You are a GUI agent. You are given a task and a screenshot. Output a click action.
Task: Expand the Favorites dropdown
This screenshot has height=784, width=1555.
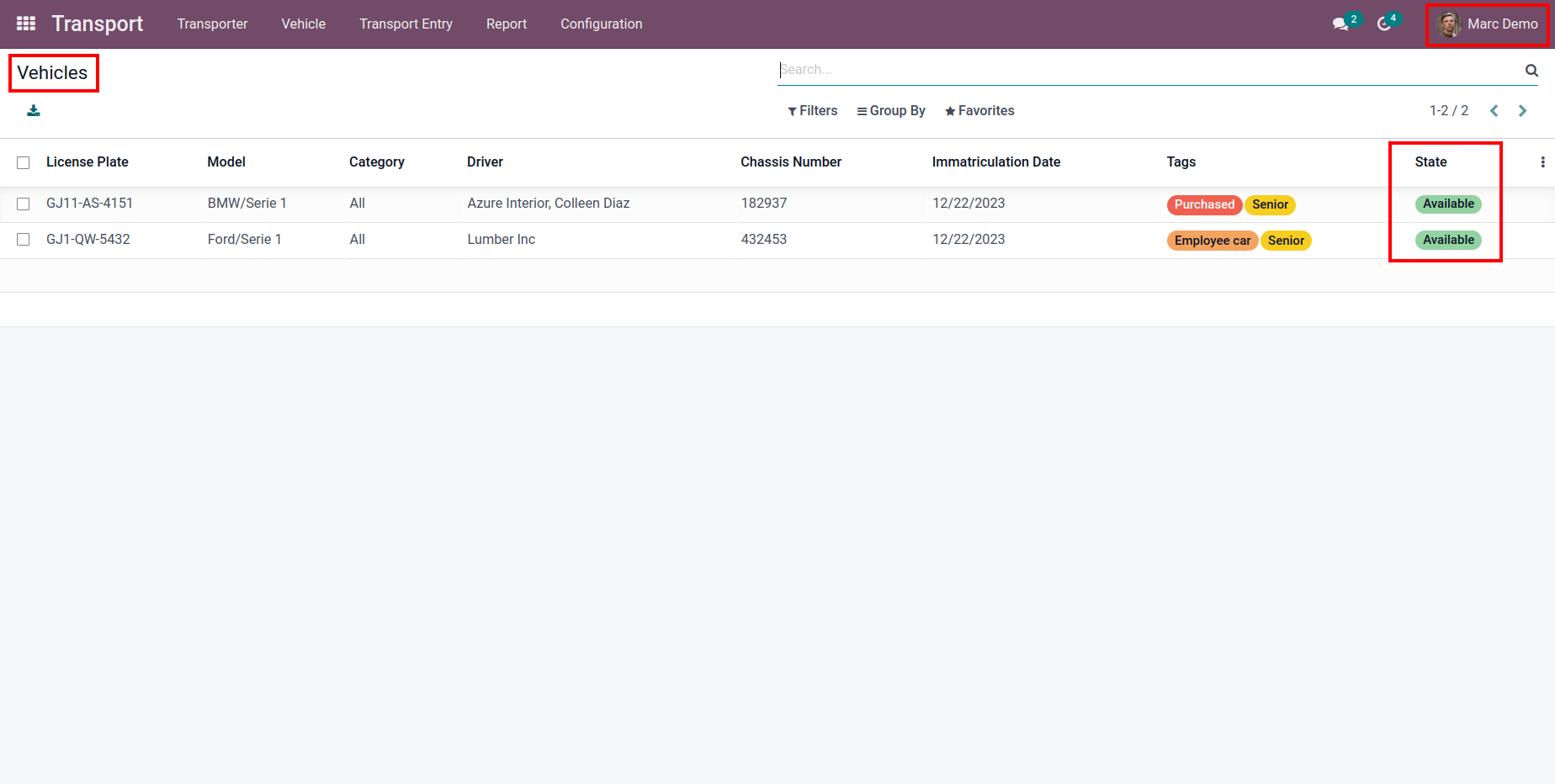tap(979, 111)
